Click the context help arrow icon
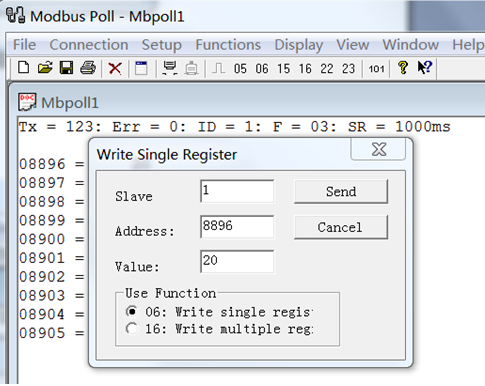This screenshot has height=386, width=485. (425, 68)
